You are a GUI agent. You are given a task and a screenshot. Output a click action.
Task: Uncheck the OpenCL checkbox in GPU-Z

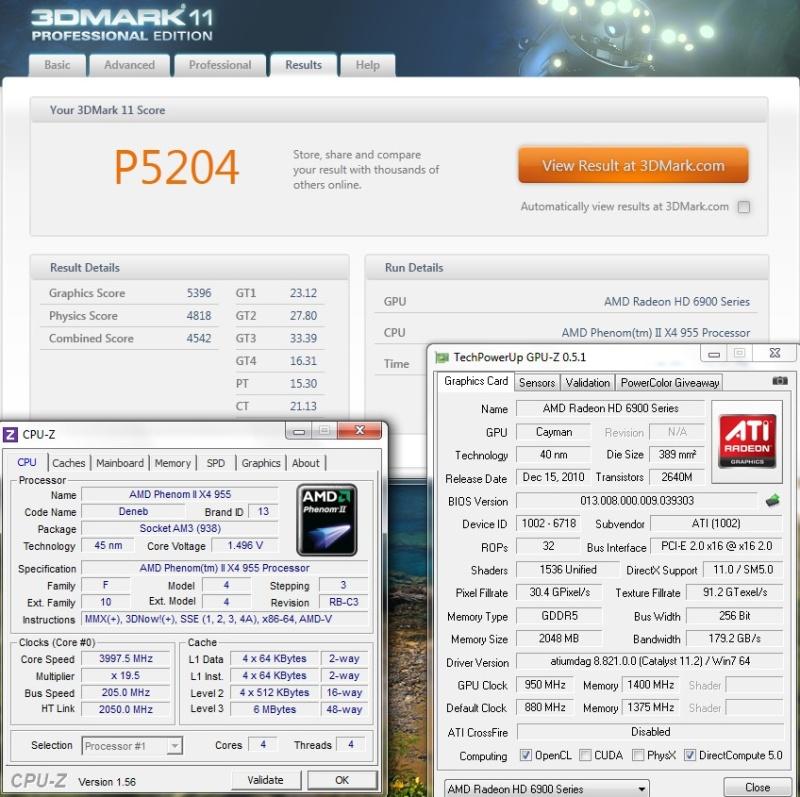coord(525,755)
